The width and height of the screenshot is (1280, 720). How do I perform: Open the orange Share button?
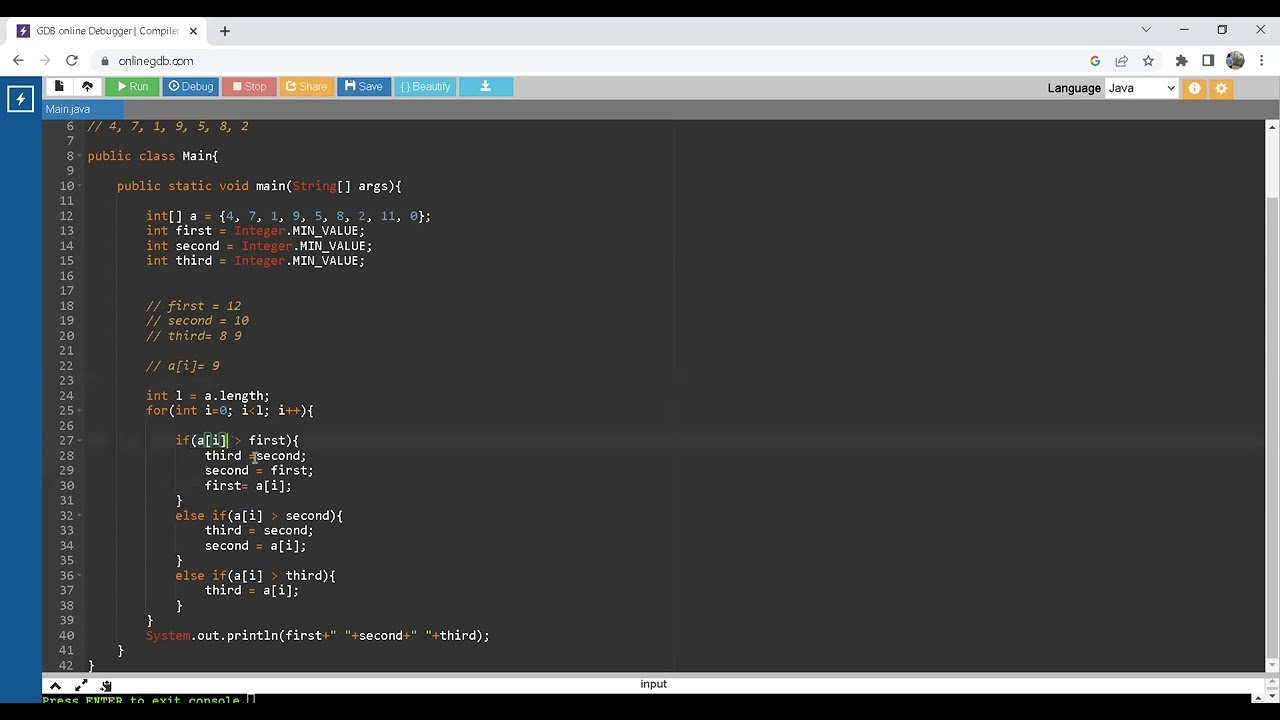pyautogui.click(x=306, y=87)
